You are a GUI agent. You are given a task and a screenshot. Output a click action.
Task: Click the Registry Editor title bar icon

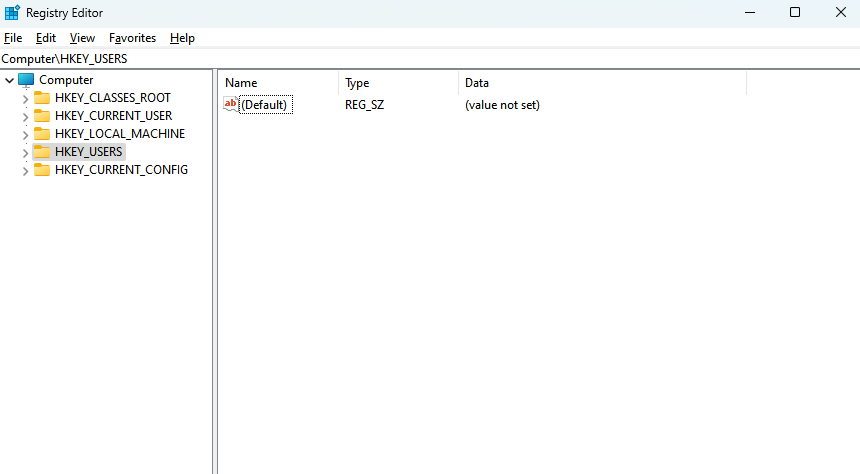pyautogui.click(x=12, y=13)
